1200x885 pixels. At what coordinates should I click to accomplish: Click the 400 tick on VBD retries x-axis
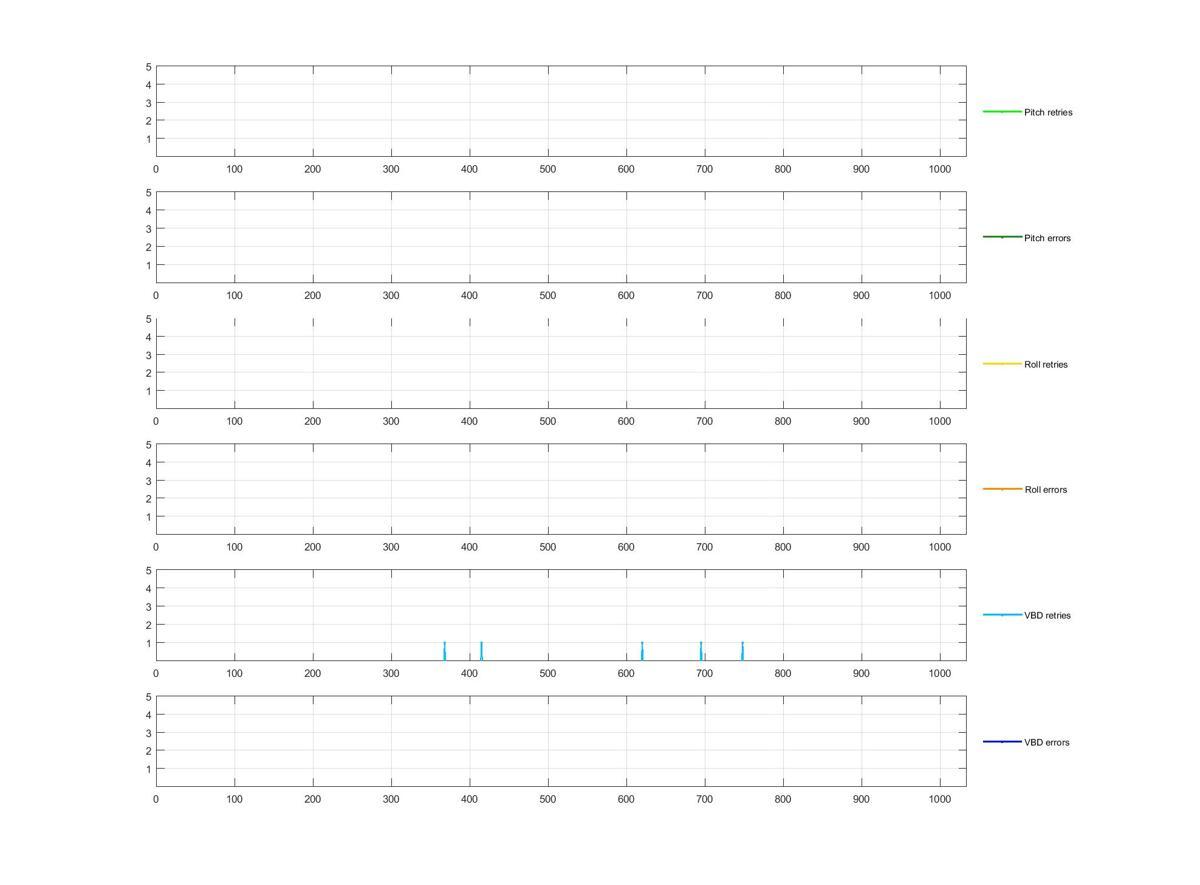pos(470,674)
